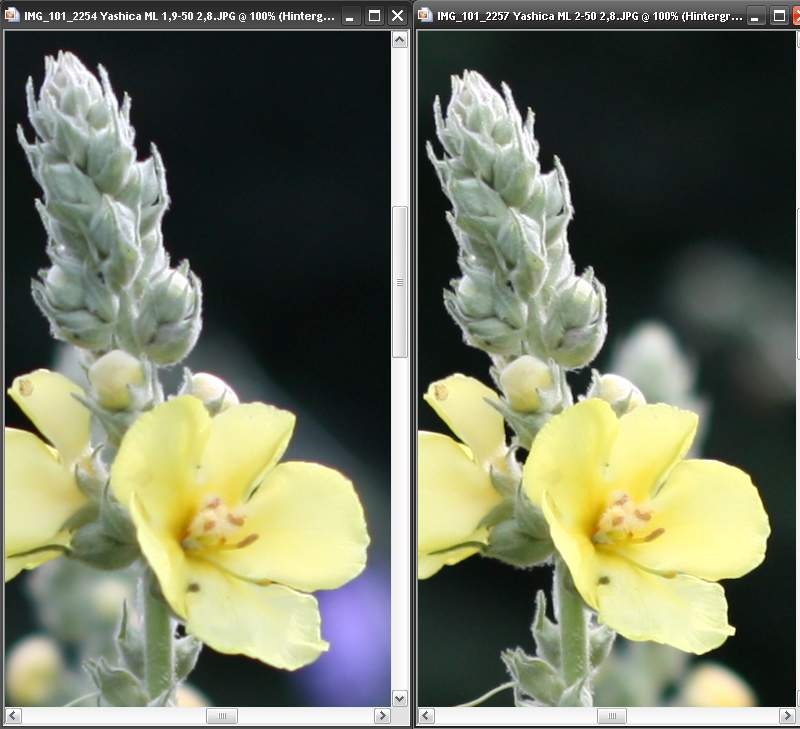
Task: Click scroll-right arrow in right image window
Action: click(x=783, y=716)
